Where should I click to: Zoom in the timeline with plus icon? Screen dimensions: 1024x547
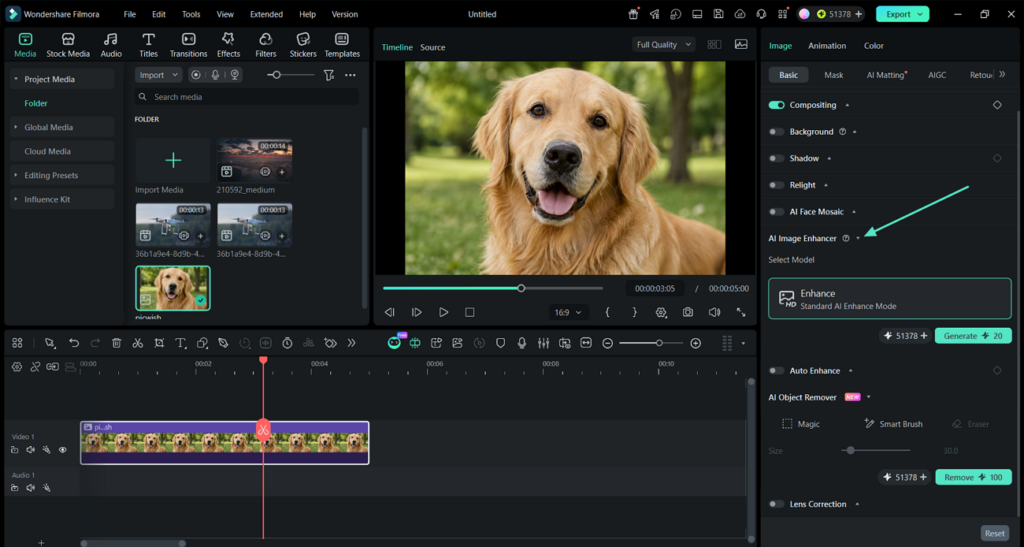click(x=696, y=343)
